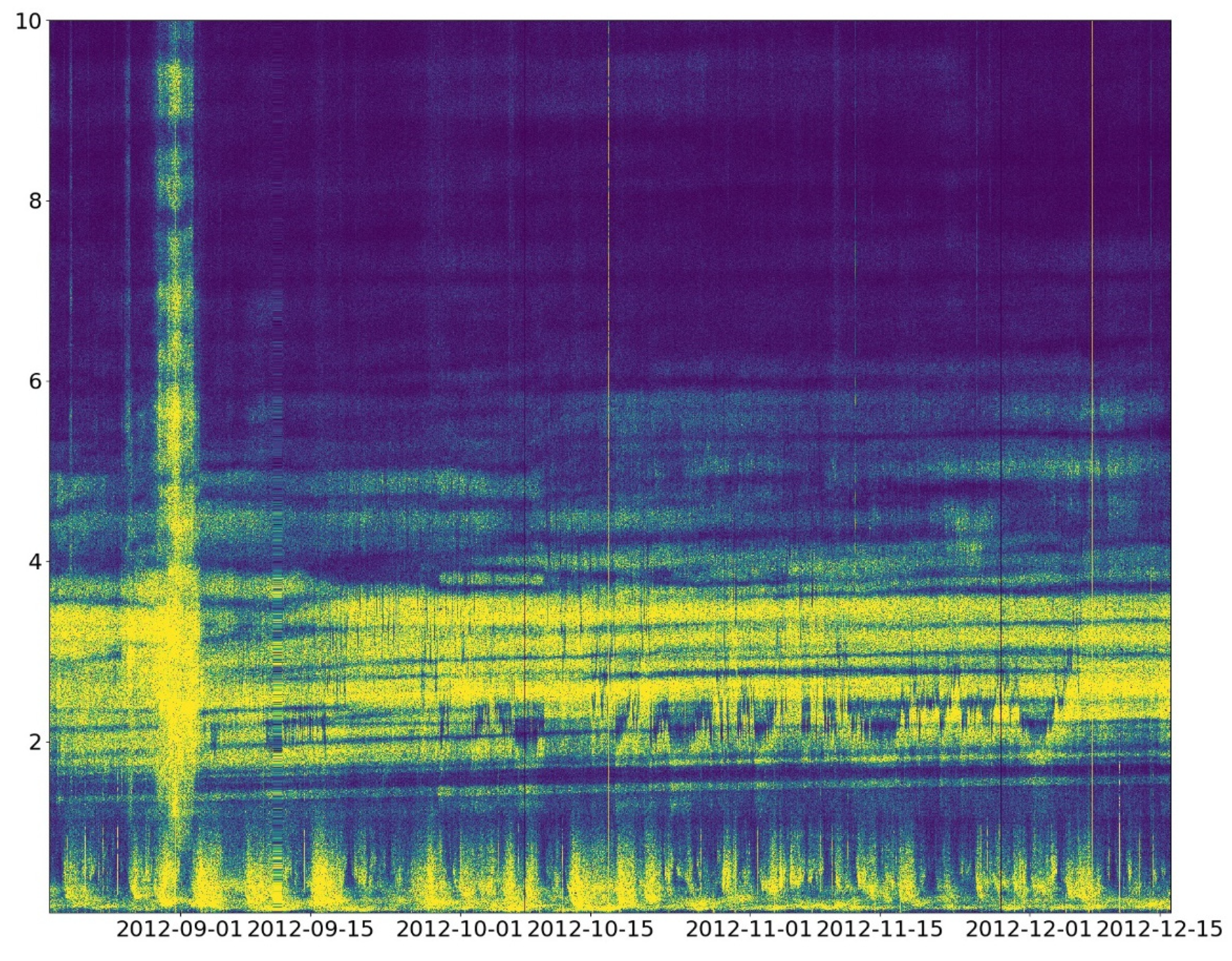Click the 4 tick label on the y-axis
The image size is (1232, 961).
click(36, 562)
